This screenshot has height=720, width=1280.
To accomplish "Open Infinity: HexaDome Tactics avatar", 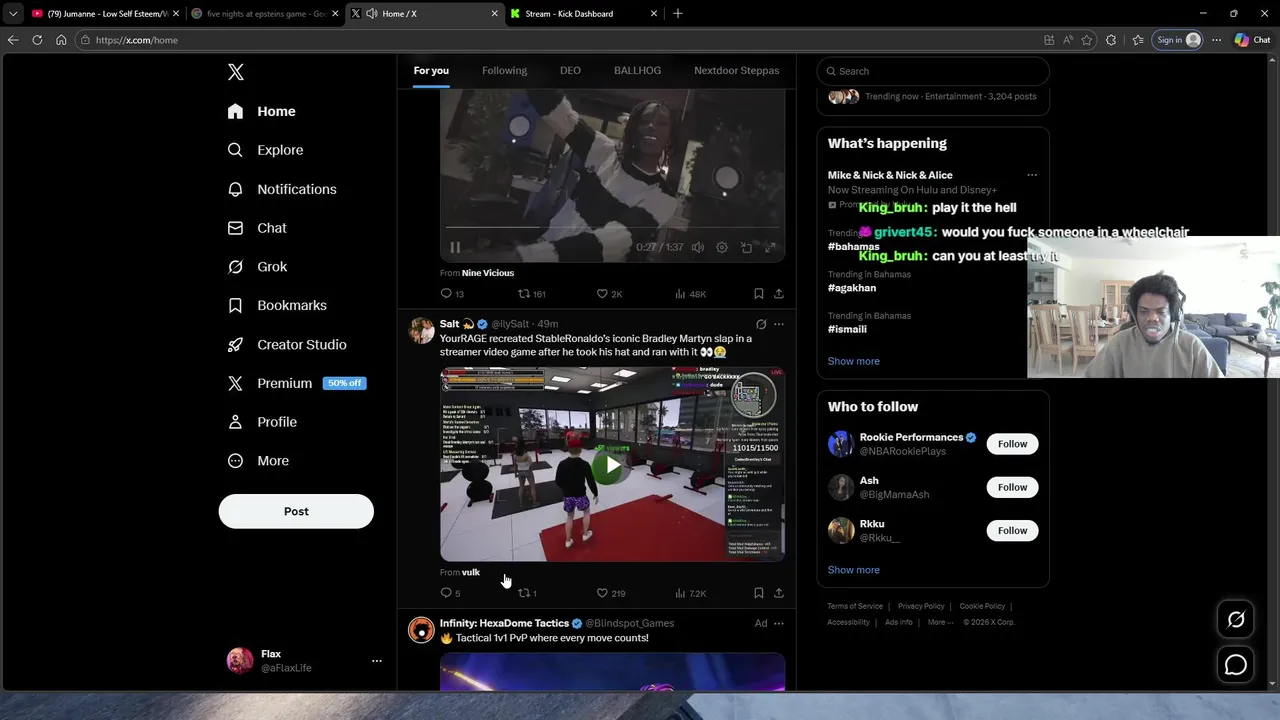I will coord(421,629).
